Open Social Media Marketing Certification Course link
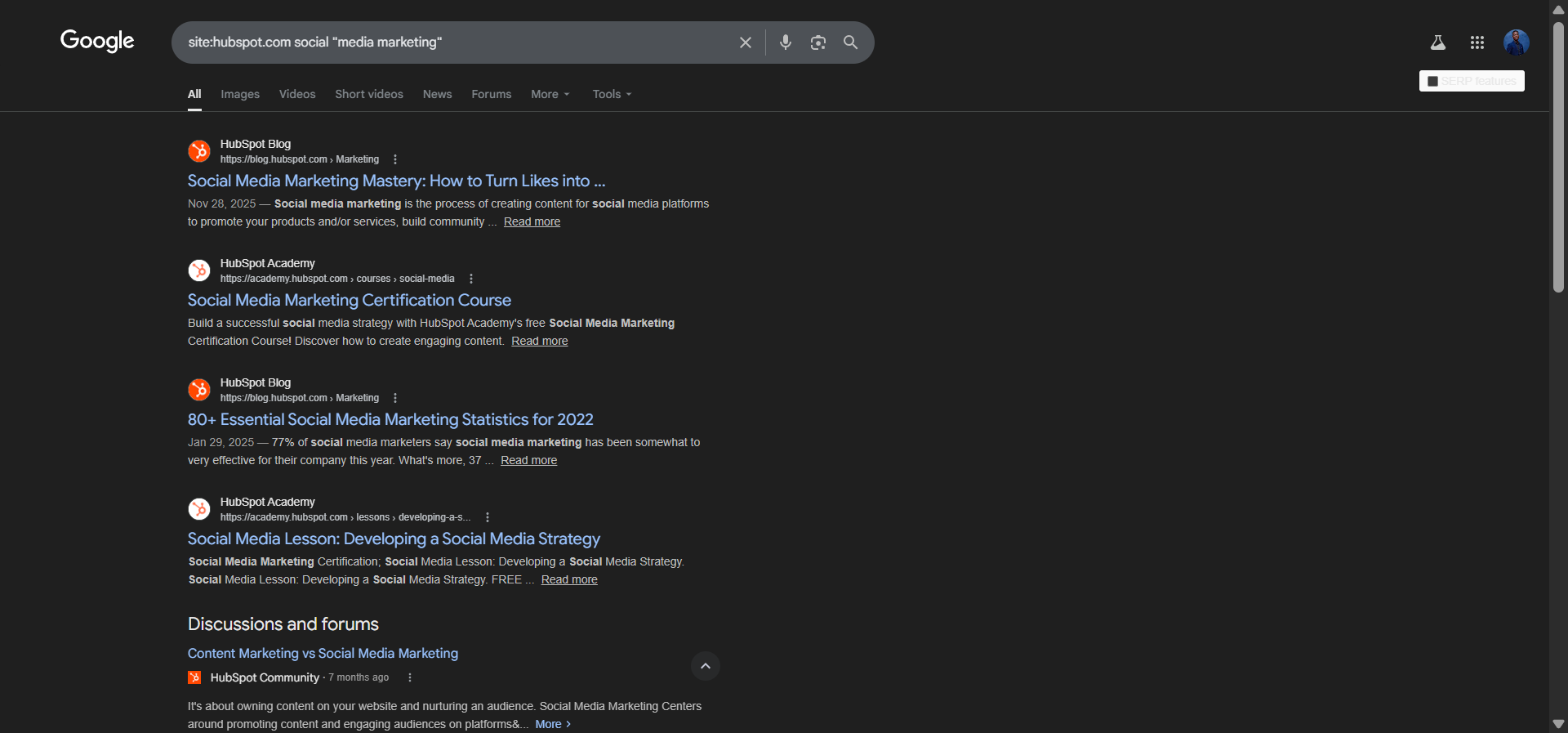The width and height of the screenshot is (1568, 733). tap(350, 300)
